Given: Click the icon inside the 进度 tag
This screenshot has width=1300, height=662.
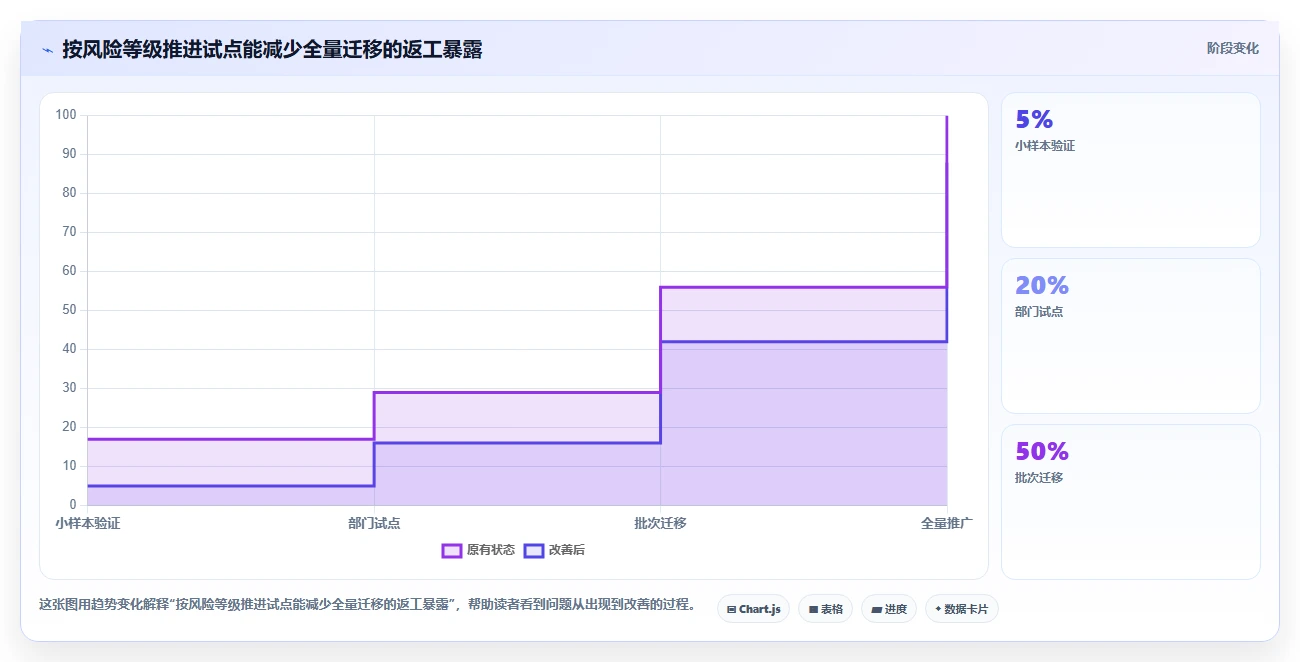Looking at the screenshot, I should coord(877,609).
